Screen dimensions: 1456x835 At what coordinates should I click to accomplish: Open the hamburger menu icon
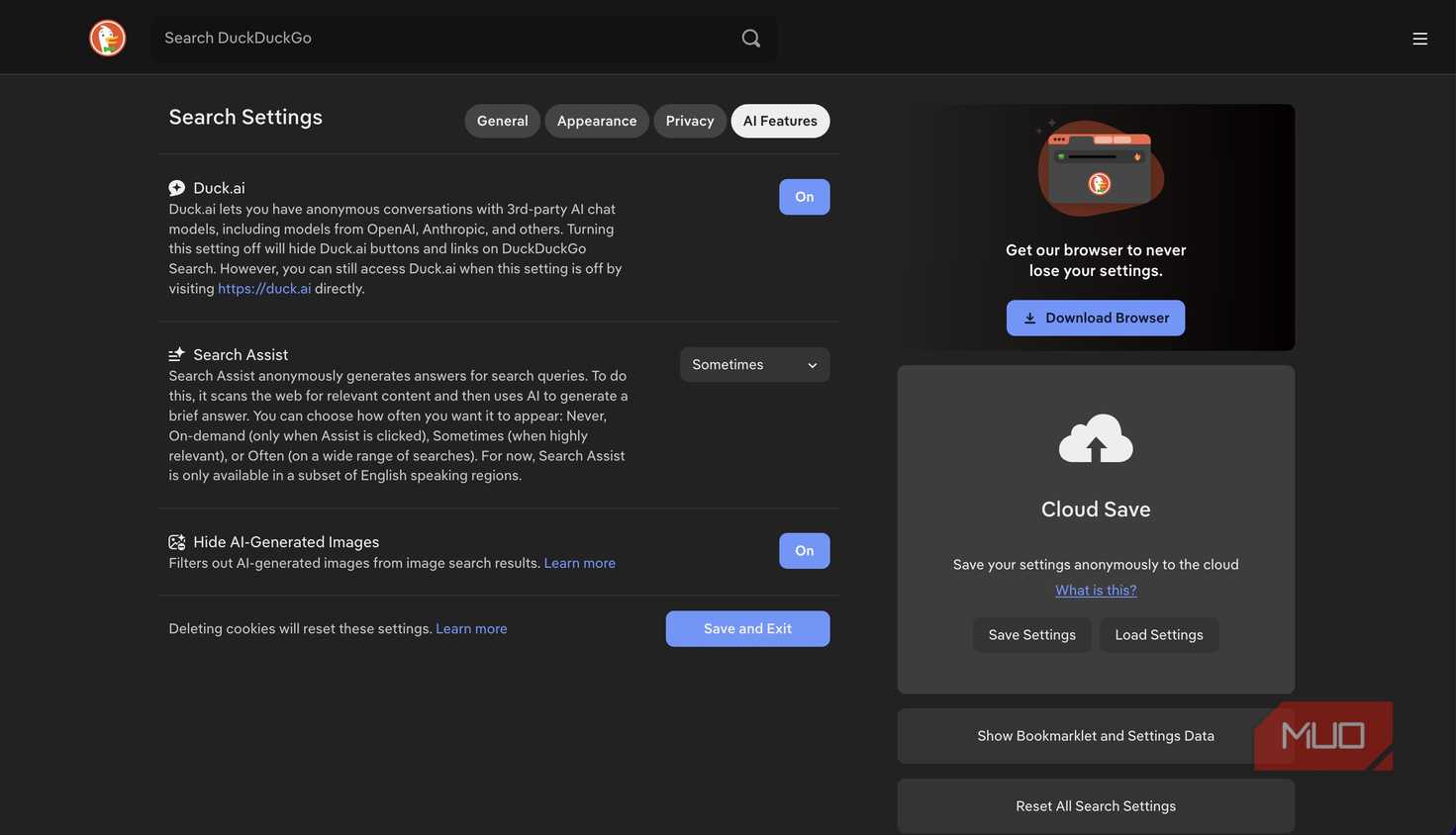[1419, 39]
